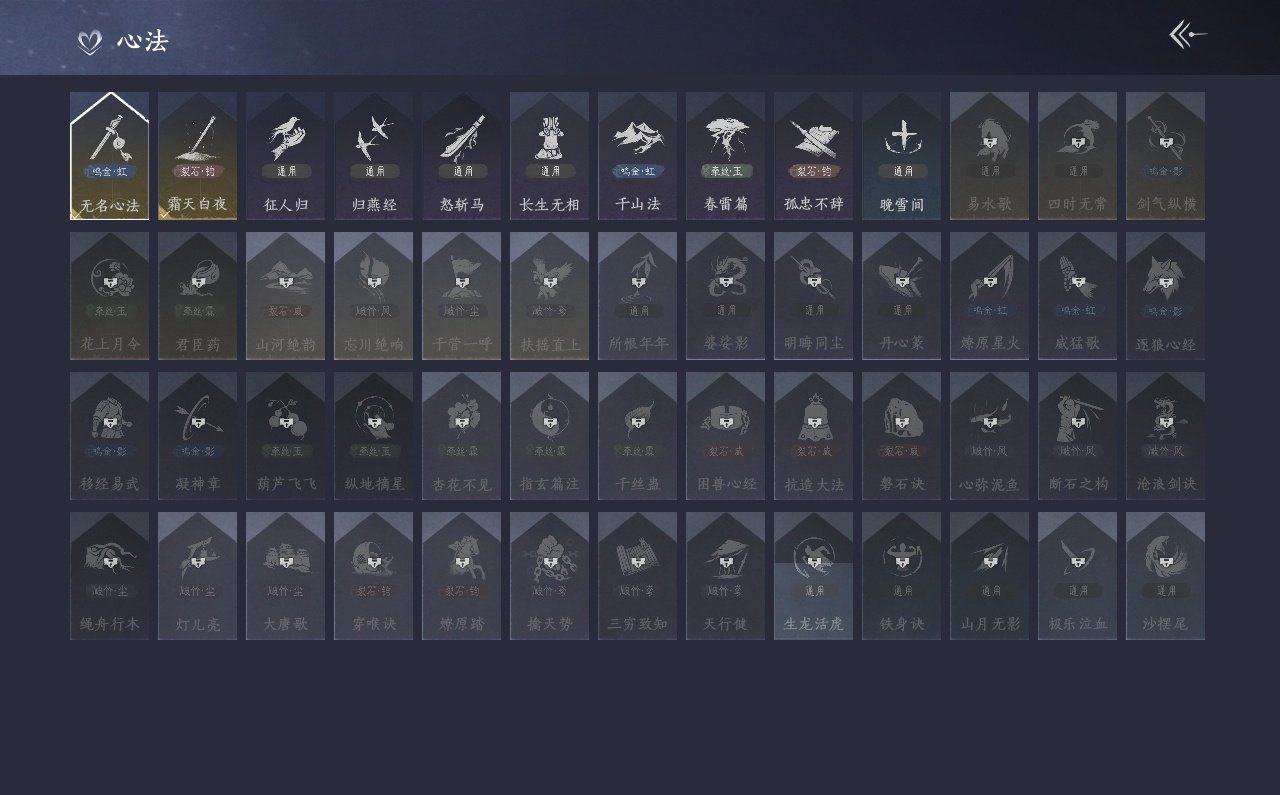The height and width of the screenshot is (795, 1280).
Task: Open the 霜天白夜 spear card
Action: (x=197, y=156)
